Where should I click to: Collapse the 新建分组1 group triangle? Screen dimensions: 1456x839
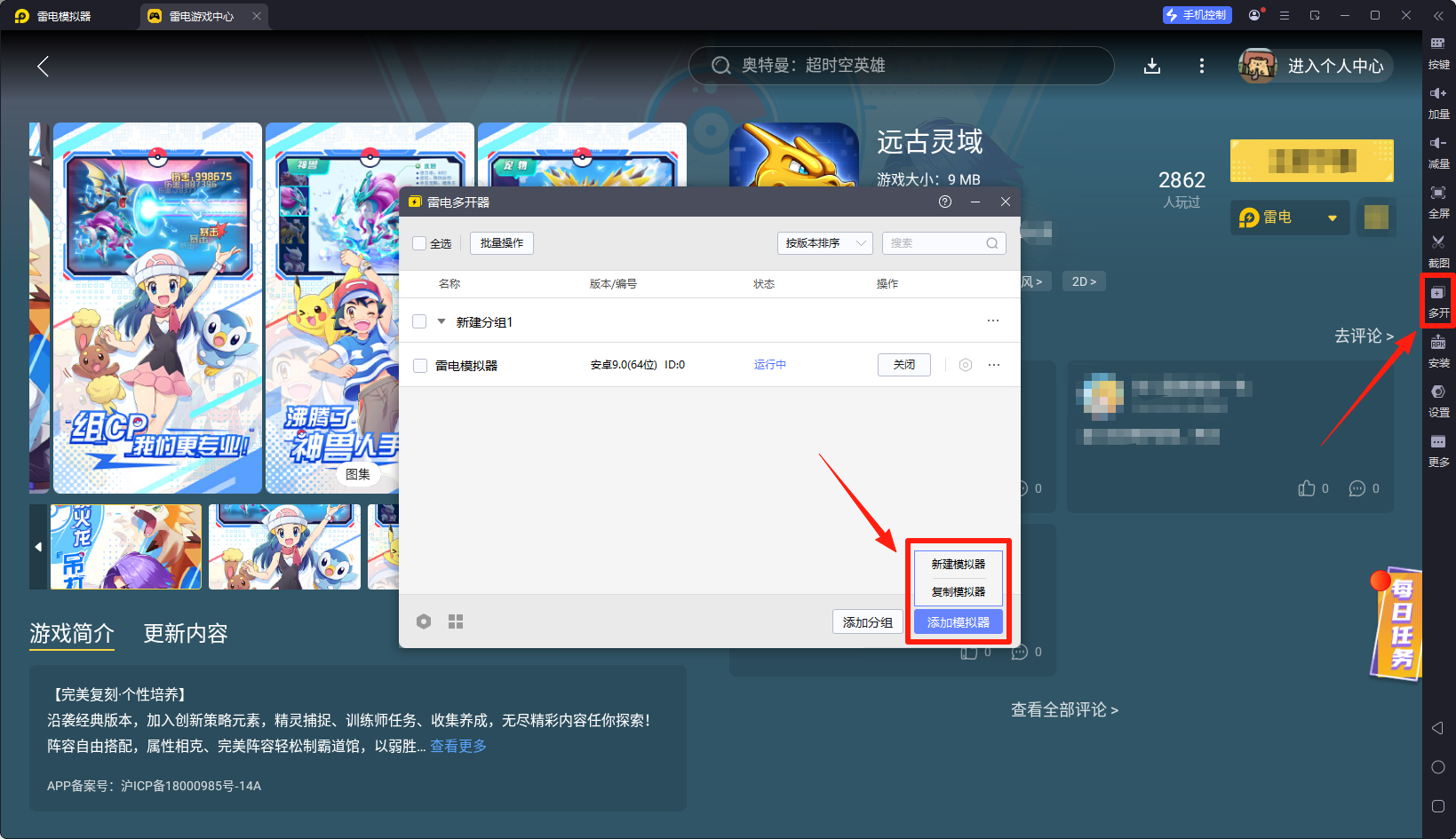tap(442, 321)
